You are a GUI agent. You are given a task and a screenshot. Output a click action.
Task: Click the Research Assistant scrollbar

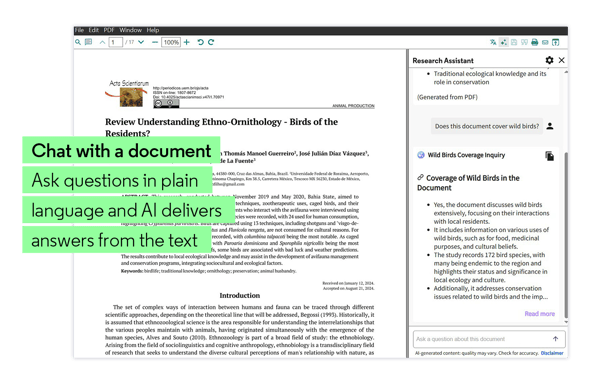(566, 234)
